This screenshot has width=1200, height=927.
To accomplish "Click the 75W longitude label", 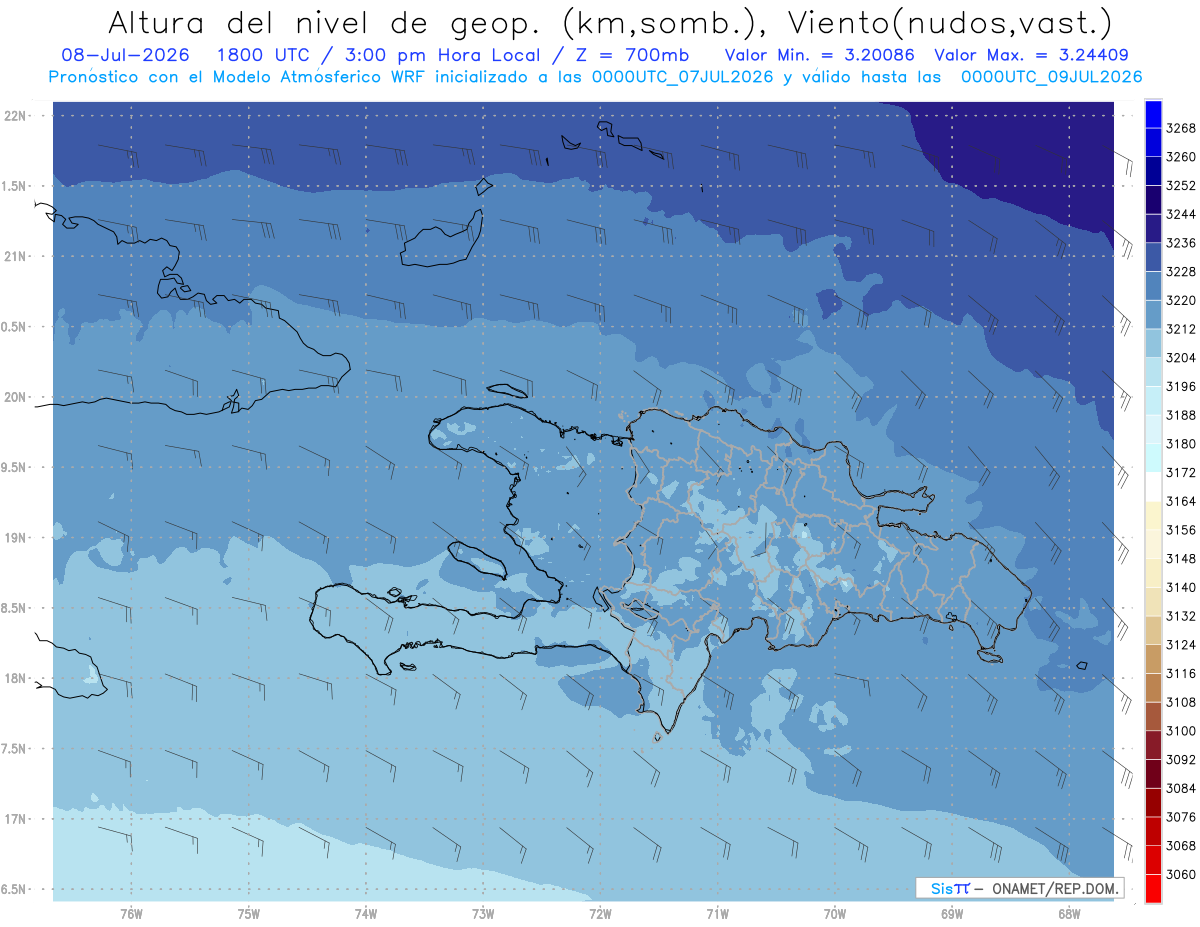I will pos(249,914).
